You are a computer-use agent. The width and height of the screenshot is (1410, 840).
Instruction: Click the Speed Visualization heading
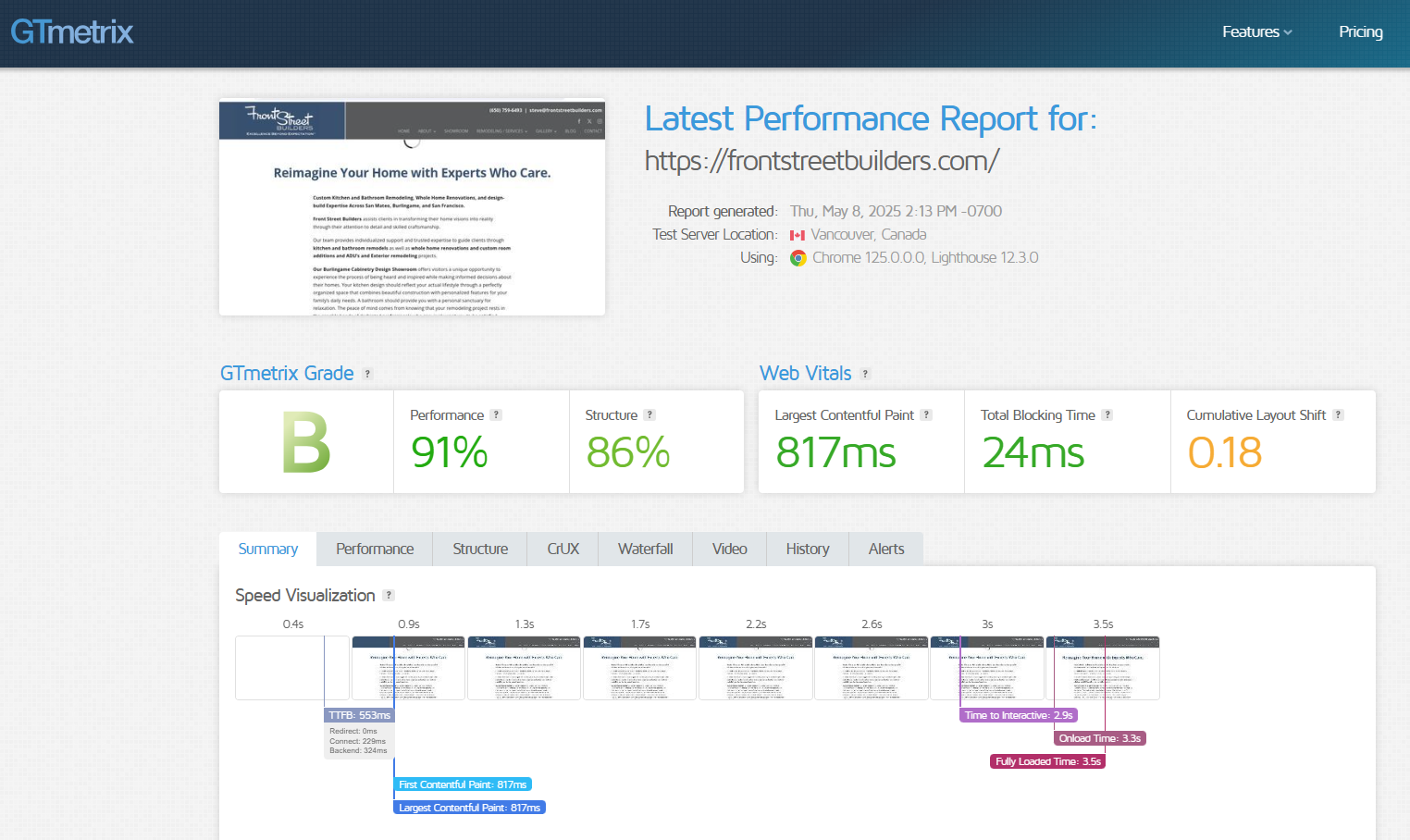tap(305, 596)
